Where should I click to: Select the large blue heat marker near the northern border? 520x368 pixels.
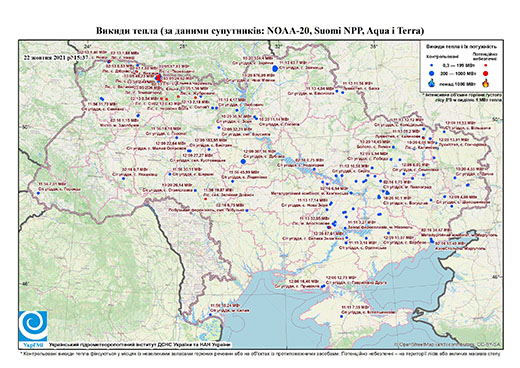coord(275,69)
